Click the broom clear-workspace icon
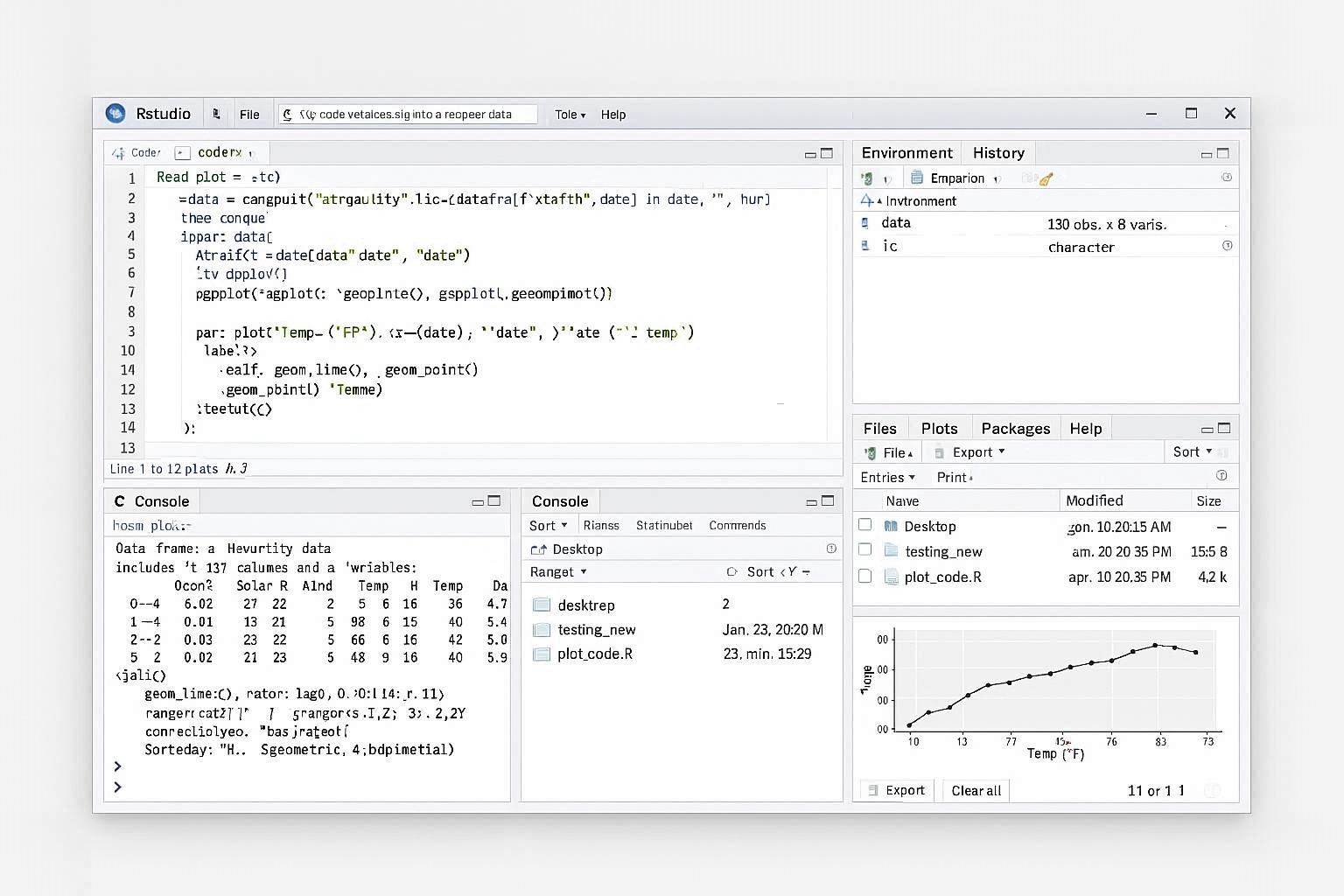Viewport: 1344px width, 896px height. (1046, 178)
